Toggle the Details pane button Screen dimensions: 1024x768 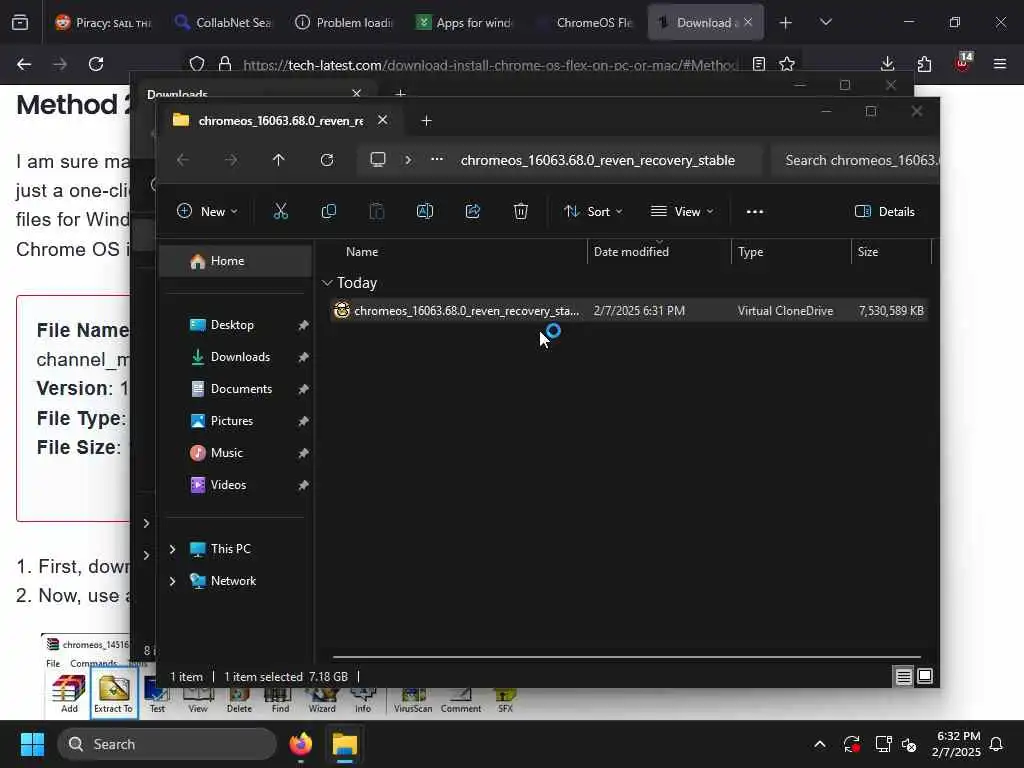coord(885,212)
